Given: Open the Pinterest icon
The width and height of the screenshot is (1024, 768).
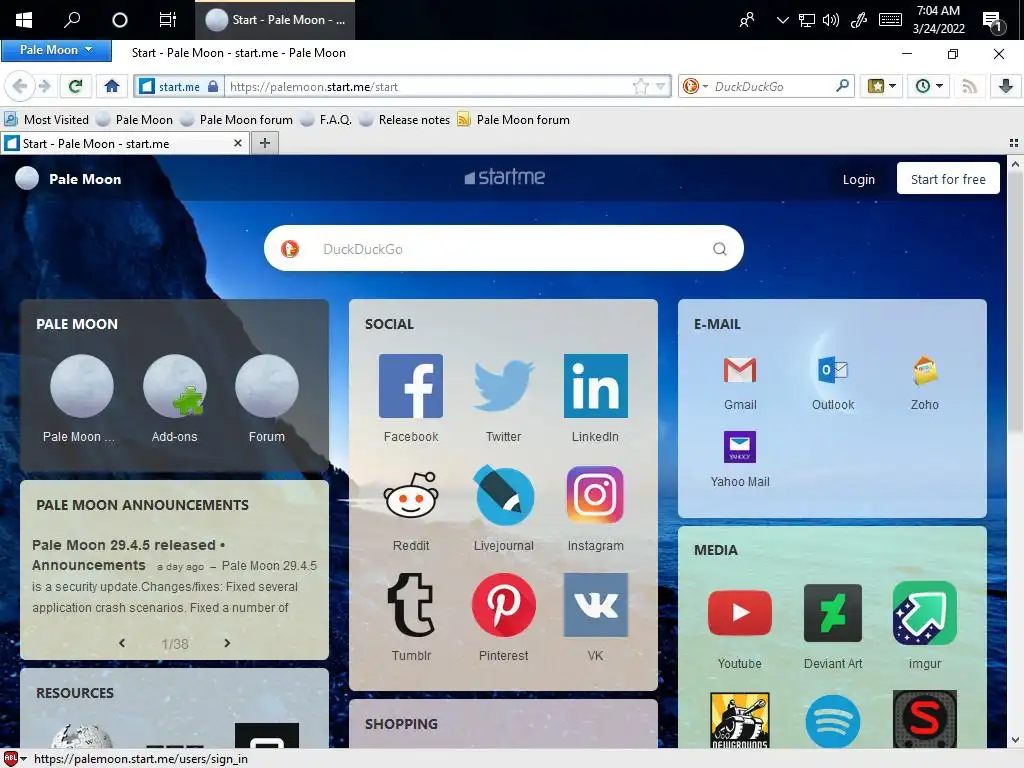Looking at the screenshot, I should click(x=504, y=605).
